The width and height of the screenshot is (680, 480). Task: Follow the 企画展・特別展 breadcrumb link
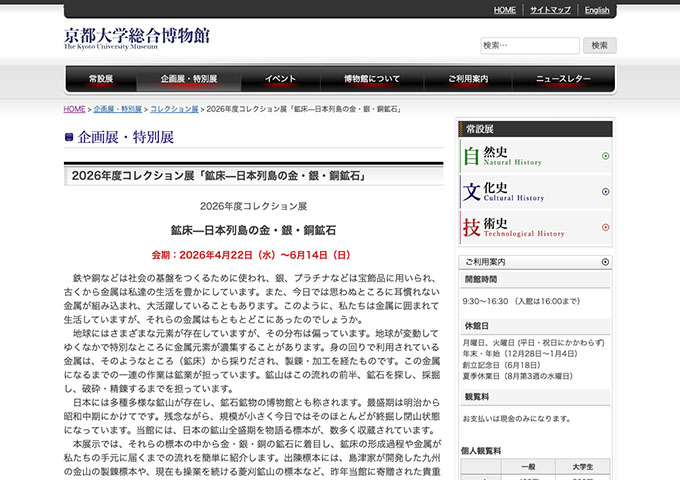coord(118,109)
